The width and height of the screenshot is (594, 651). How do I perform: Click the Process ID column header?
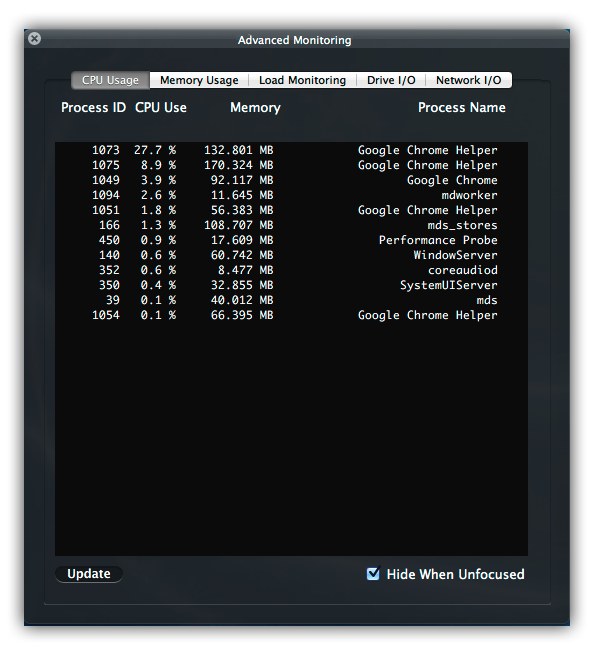point(93,108)
